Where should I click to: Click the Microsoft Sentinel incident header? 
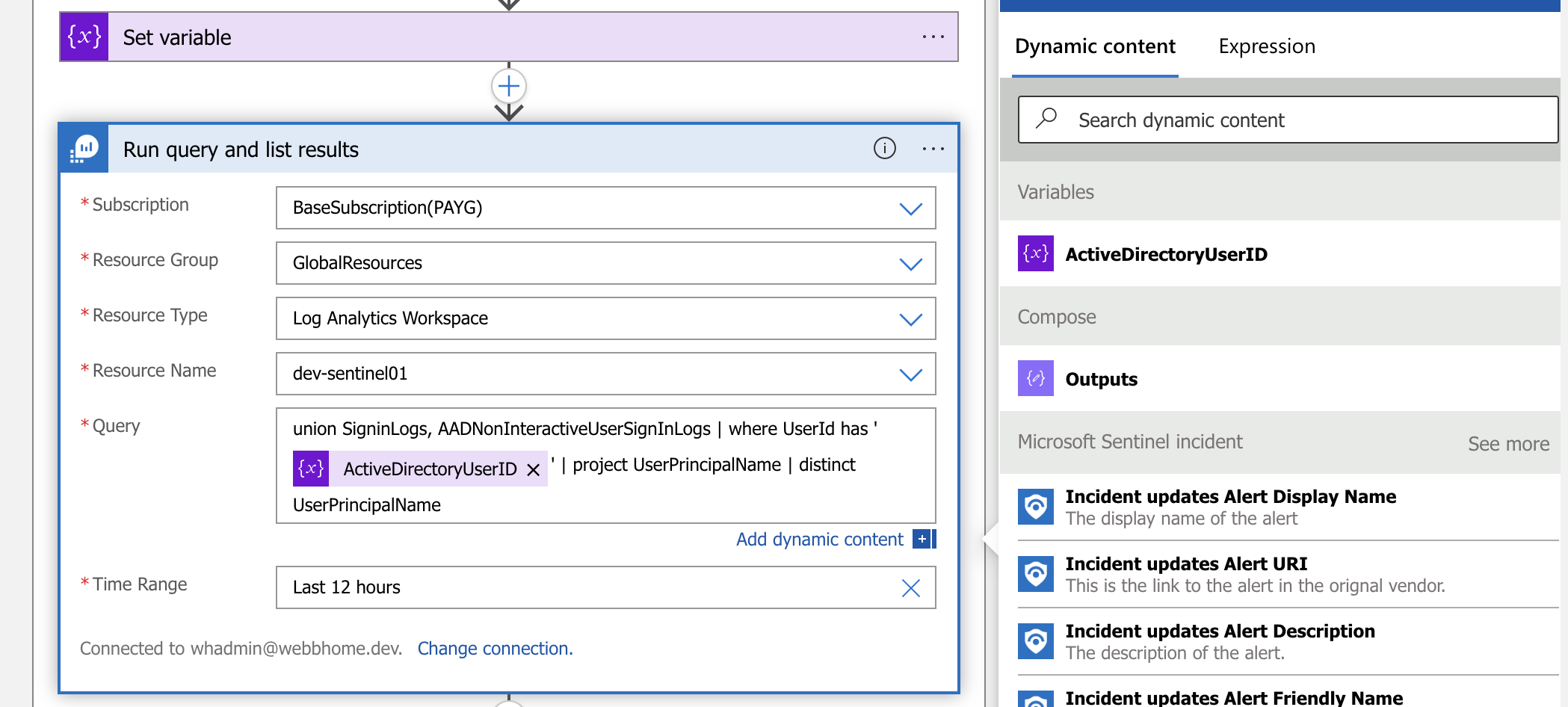click(x=1130, y=442)
